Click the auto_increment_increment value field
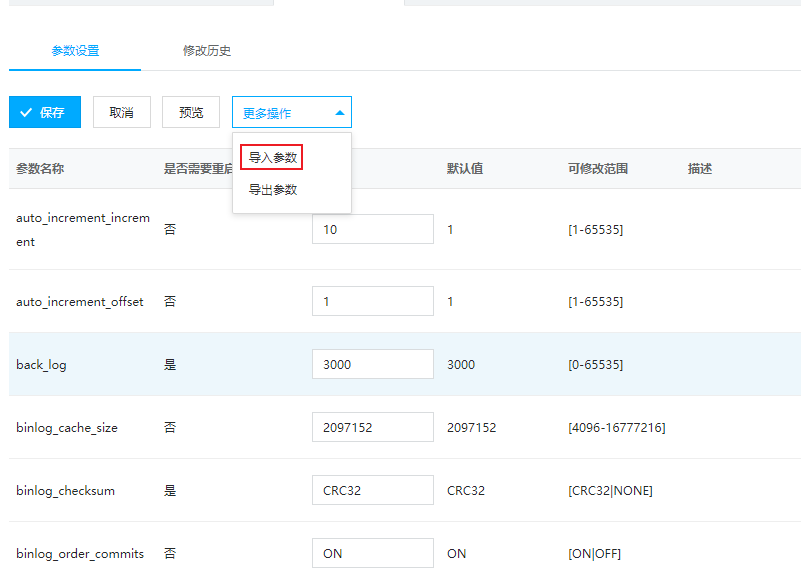The width and height of the screenshot is (803, 578). (372, 229)
